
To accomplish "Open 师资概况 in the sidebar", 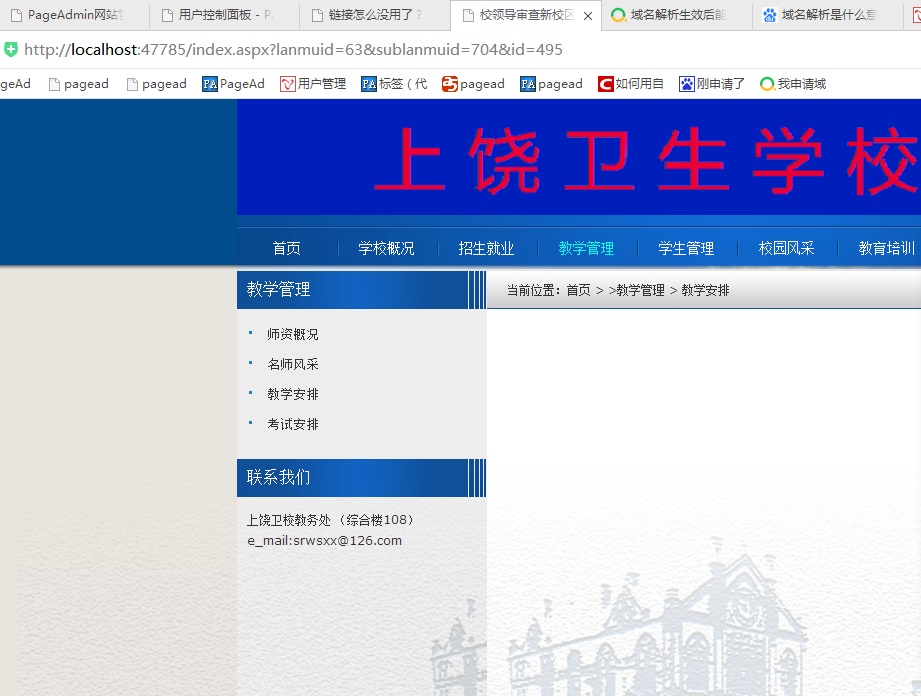I will coord(293,334).
